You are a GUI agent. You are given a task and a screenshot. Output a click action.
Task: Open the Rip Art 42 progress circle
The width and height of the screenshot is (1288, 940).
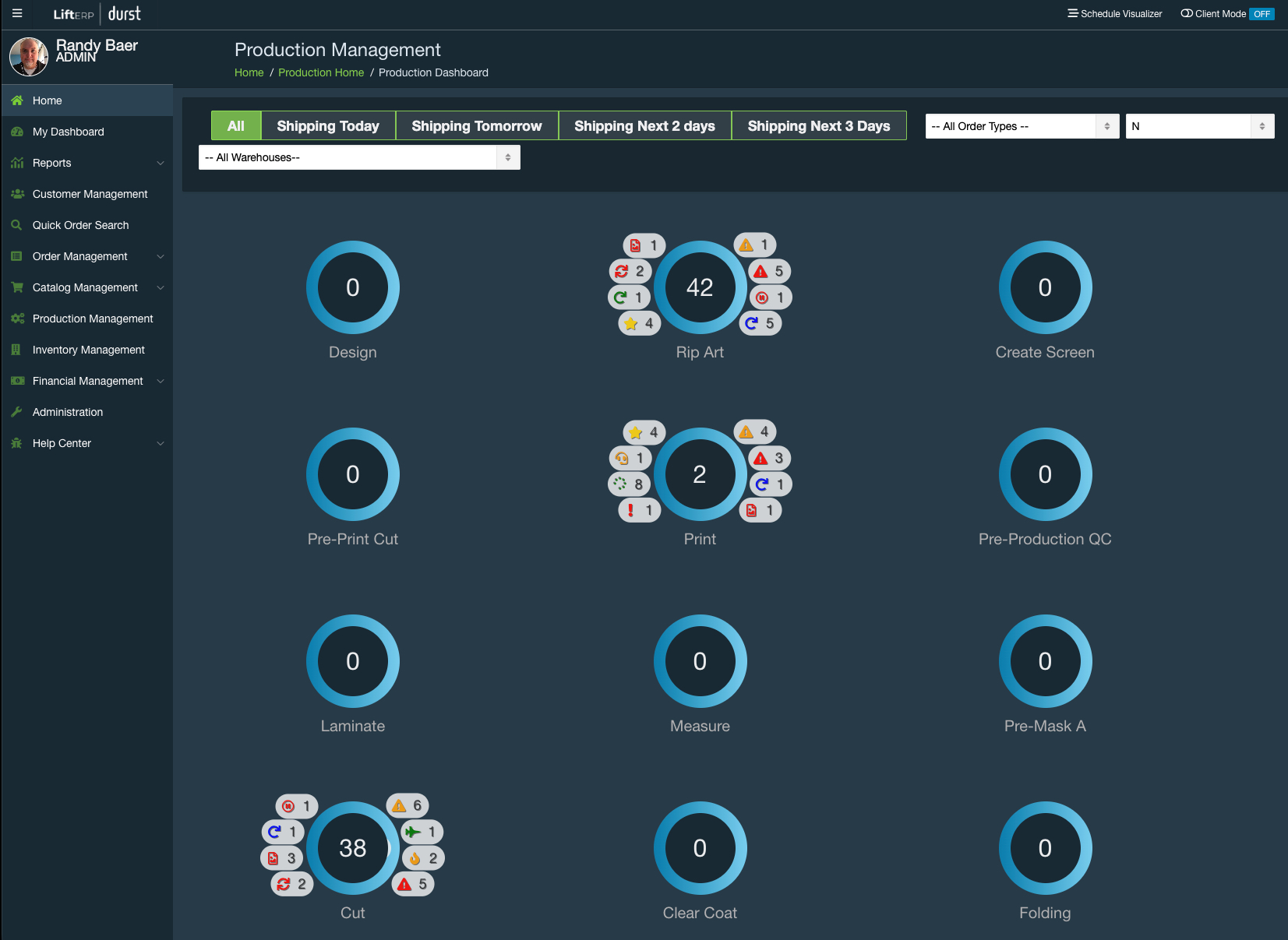(700, 287)
